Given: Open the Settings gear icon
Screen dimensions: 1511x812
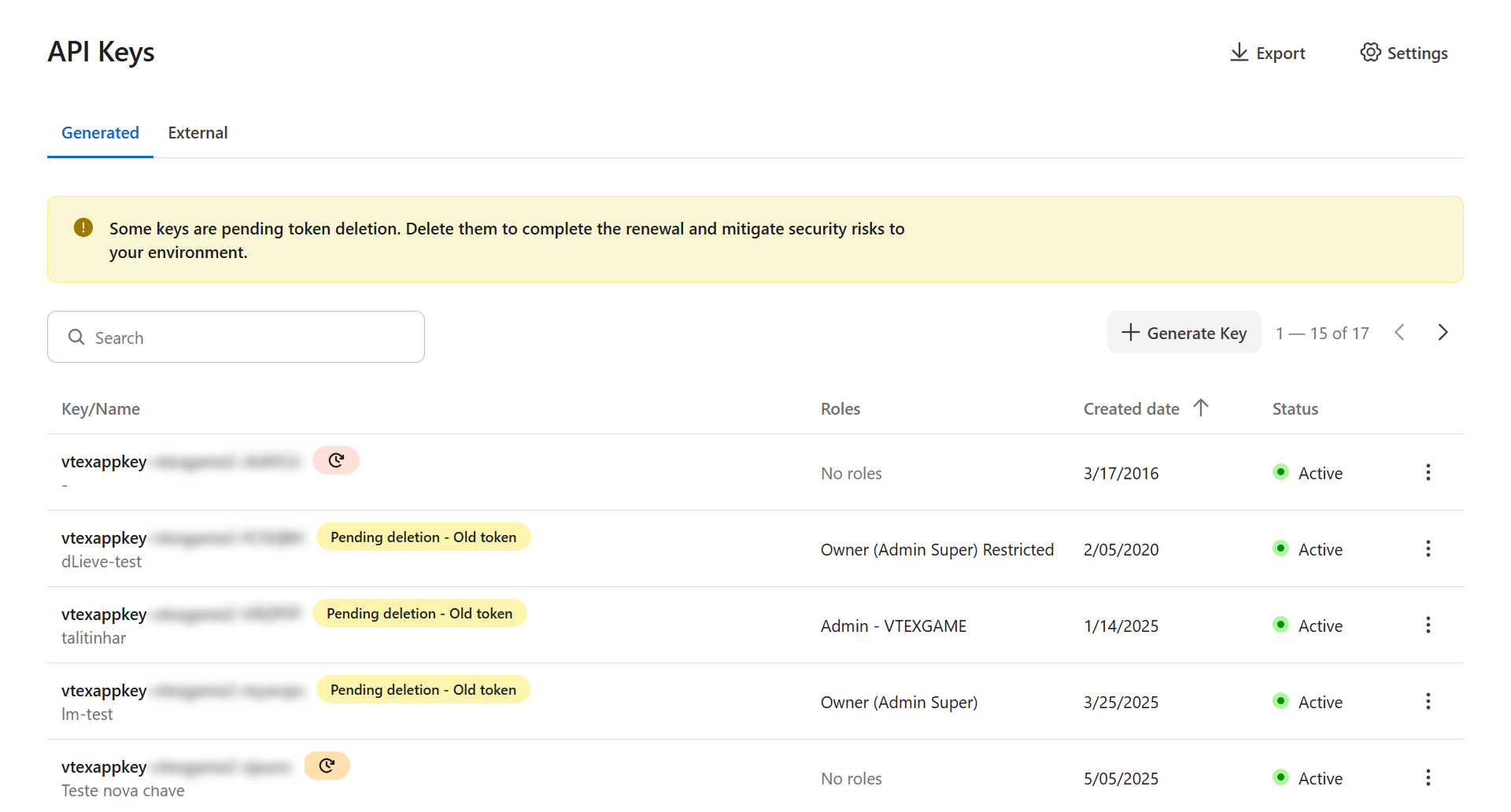Looking at the screenshot, I should point(1371,52).
